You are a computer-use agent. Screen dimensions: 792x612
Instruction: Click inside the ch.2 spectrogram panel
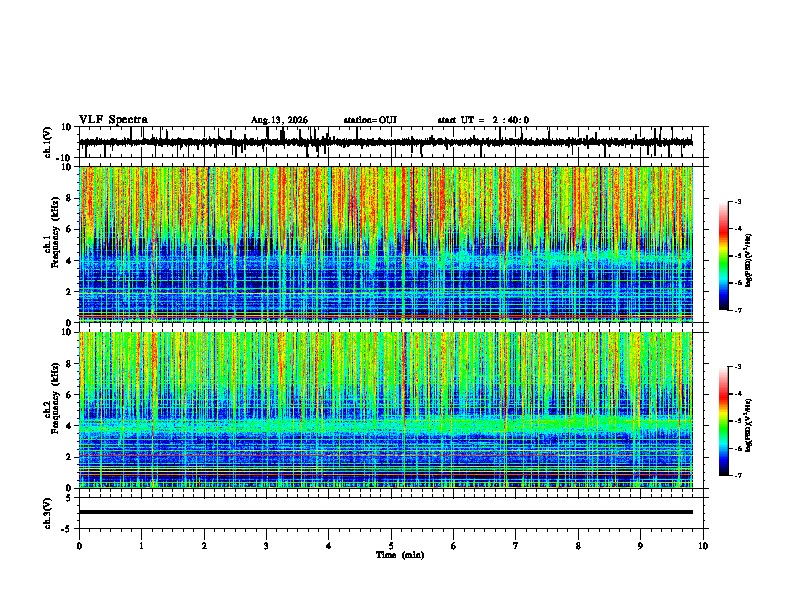coord(386,410)
